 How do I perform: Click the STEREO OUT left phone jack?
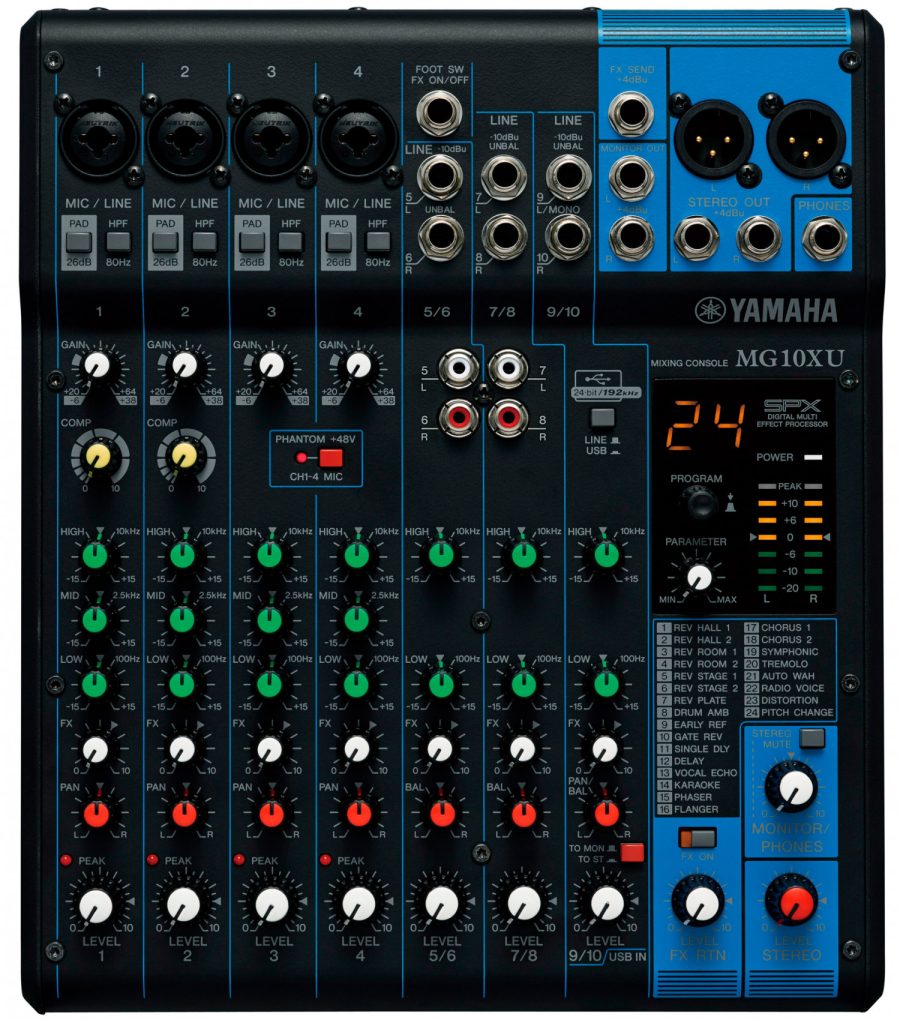tap(696, 237)
